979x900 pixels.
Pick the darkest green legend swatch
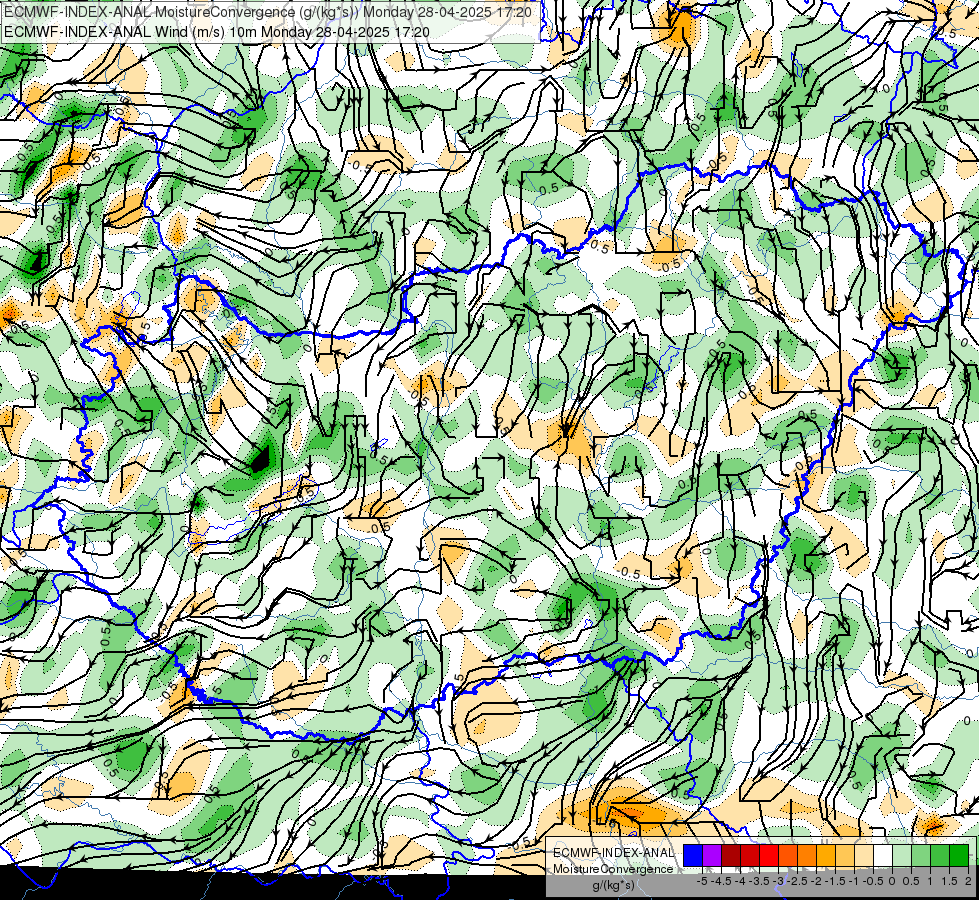pyautogui.click(x=959, y=855)
